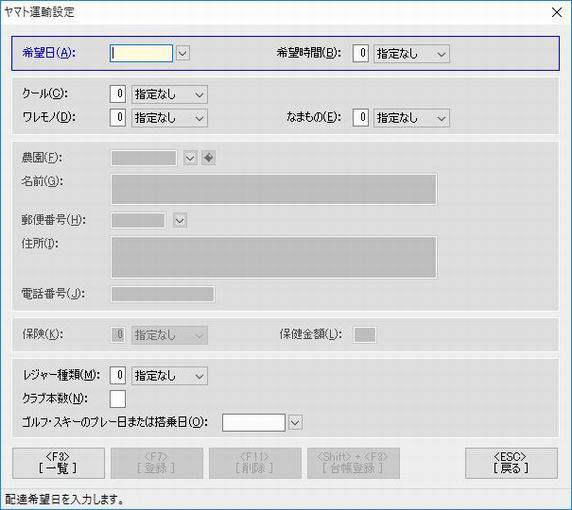This screenshot has height=510, width=572.
Task: Click the 電話番号(J) field
Action: [163, 294]
